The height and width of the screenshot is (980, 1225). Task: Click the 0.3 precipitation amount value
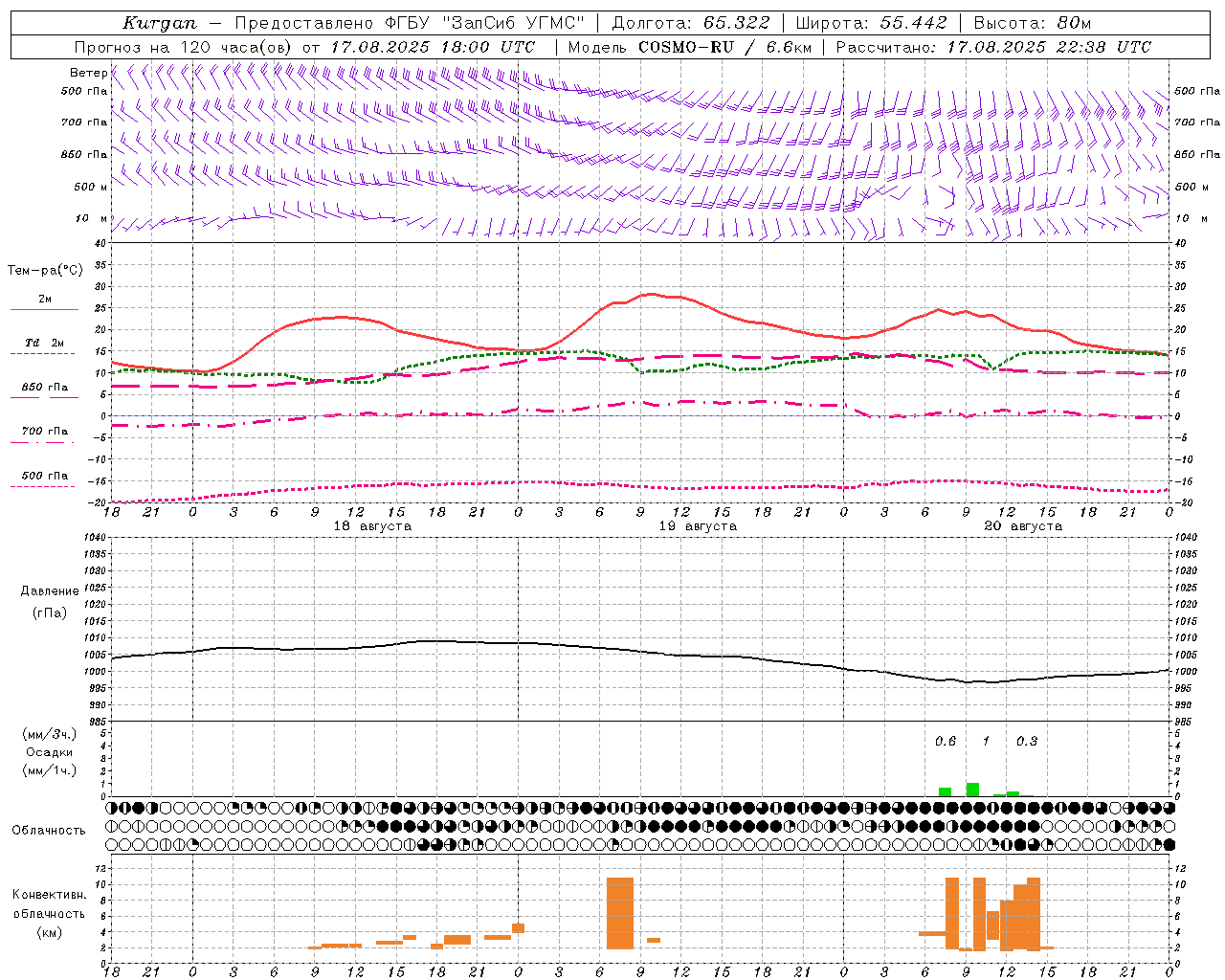click(1027, 741)
